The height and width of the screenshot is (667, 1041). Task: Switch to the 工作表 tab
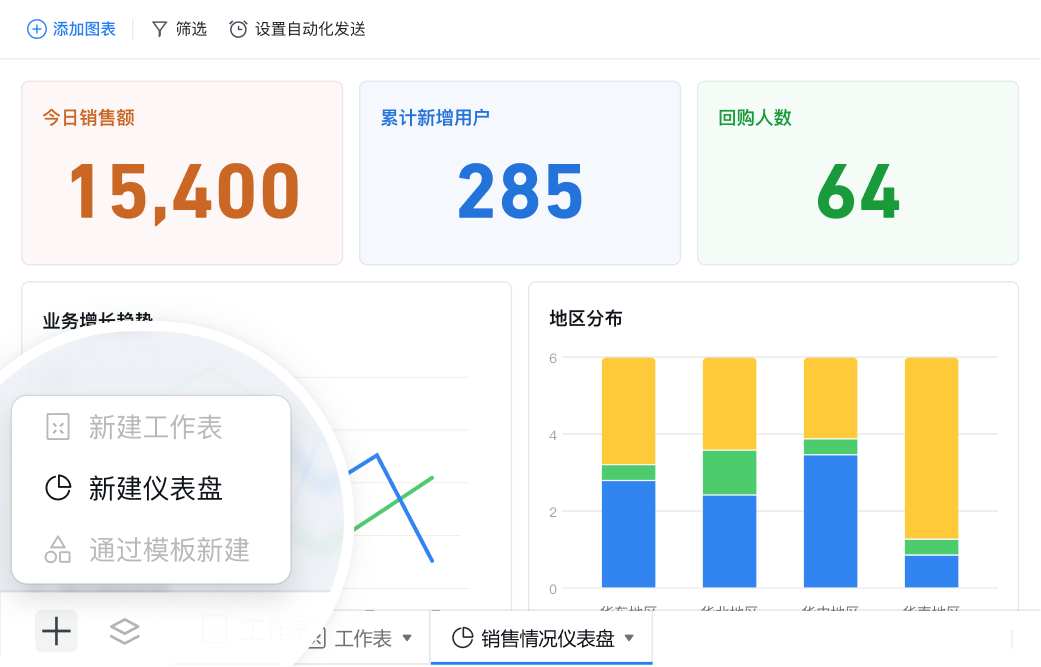(363, 638)
